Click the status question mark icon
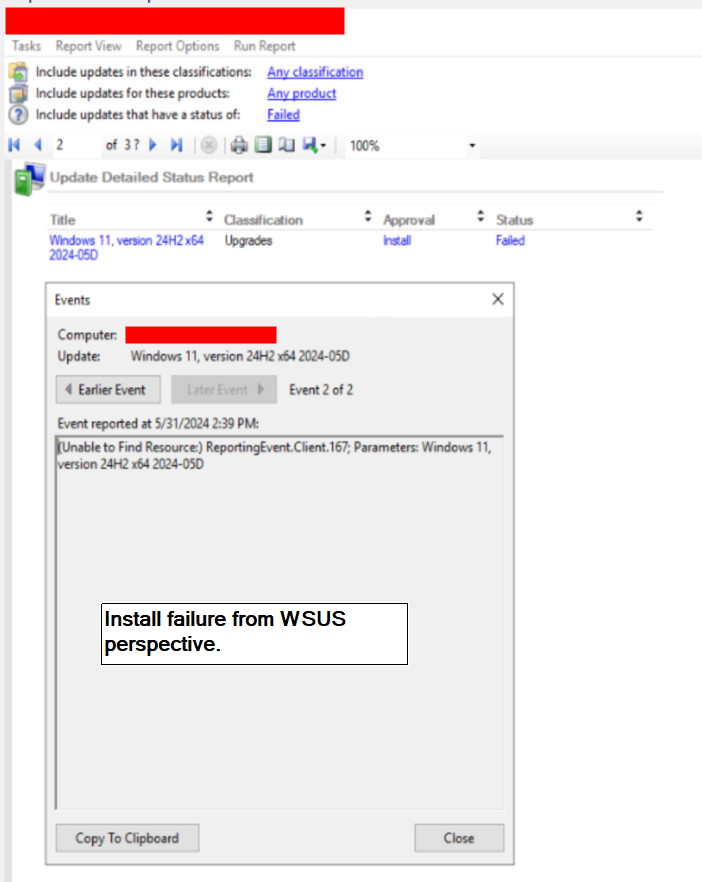Viewport: 702px width, 882px height. (18, 115)
